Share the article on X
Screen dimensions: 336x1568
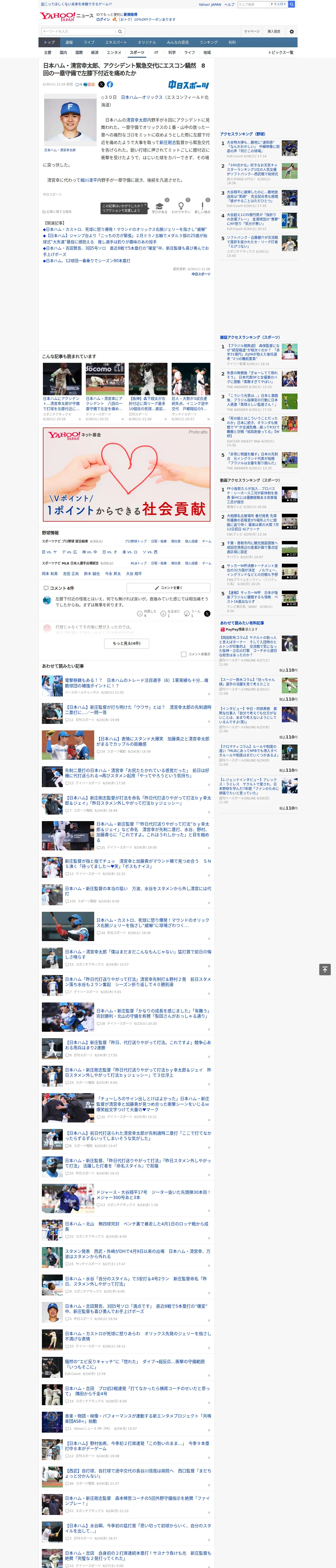(101, 85)
